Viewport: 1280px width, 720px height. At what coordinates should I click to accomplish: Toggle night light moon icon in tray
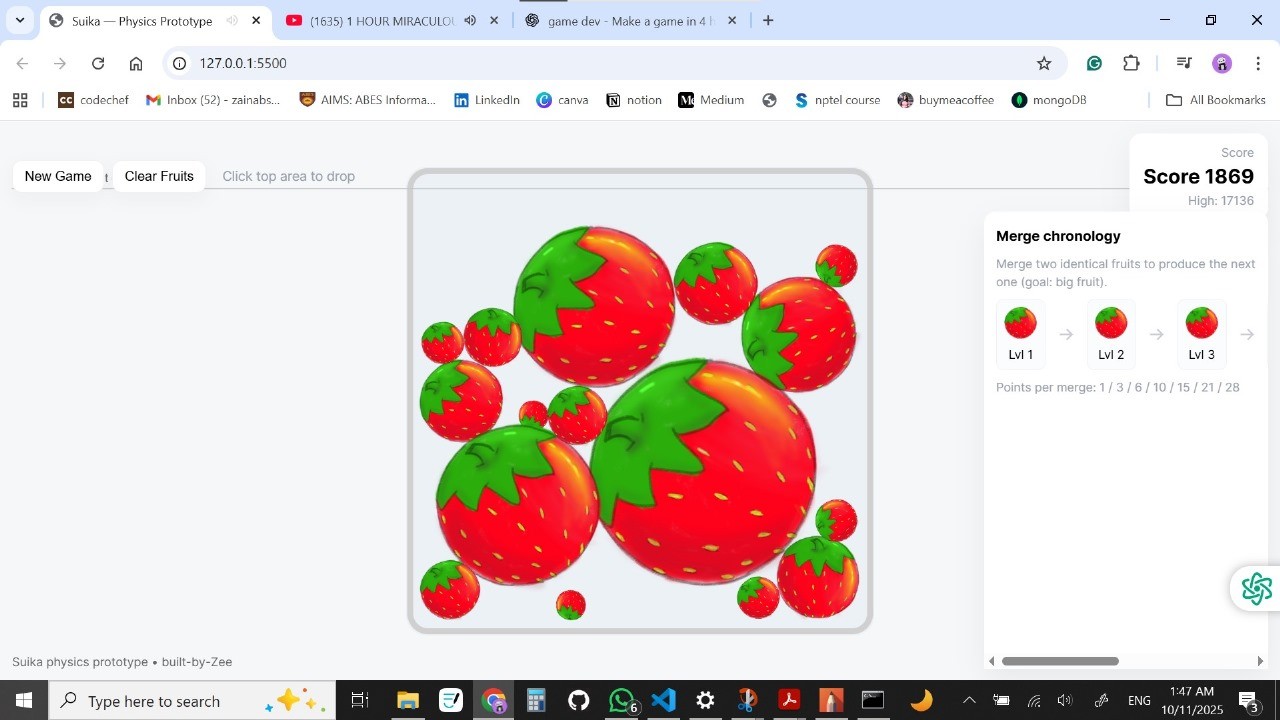921,700
